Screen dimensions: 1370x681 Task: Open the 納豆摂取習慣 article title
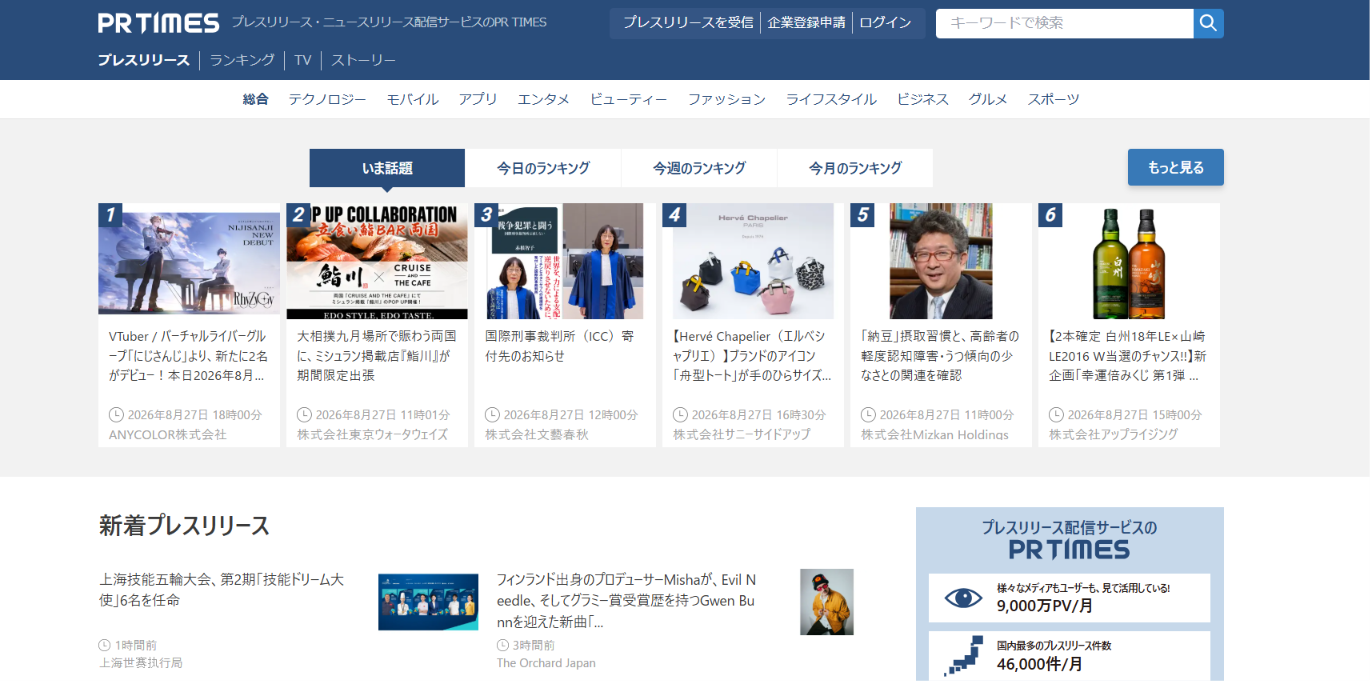tap(940, 356)
